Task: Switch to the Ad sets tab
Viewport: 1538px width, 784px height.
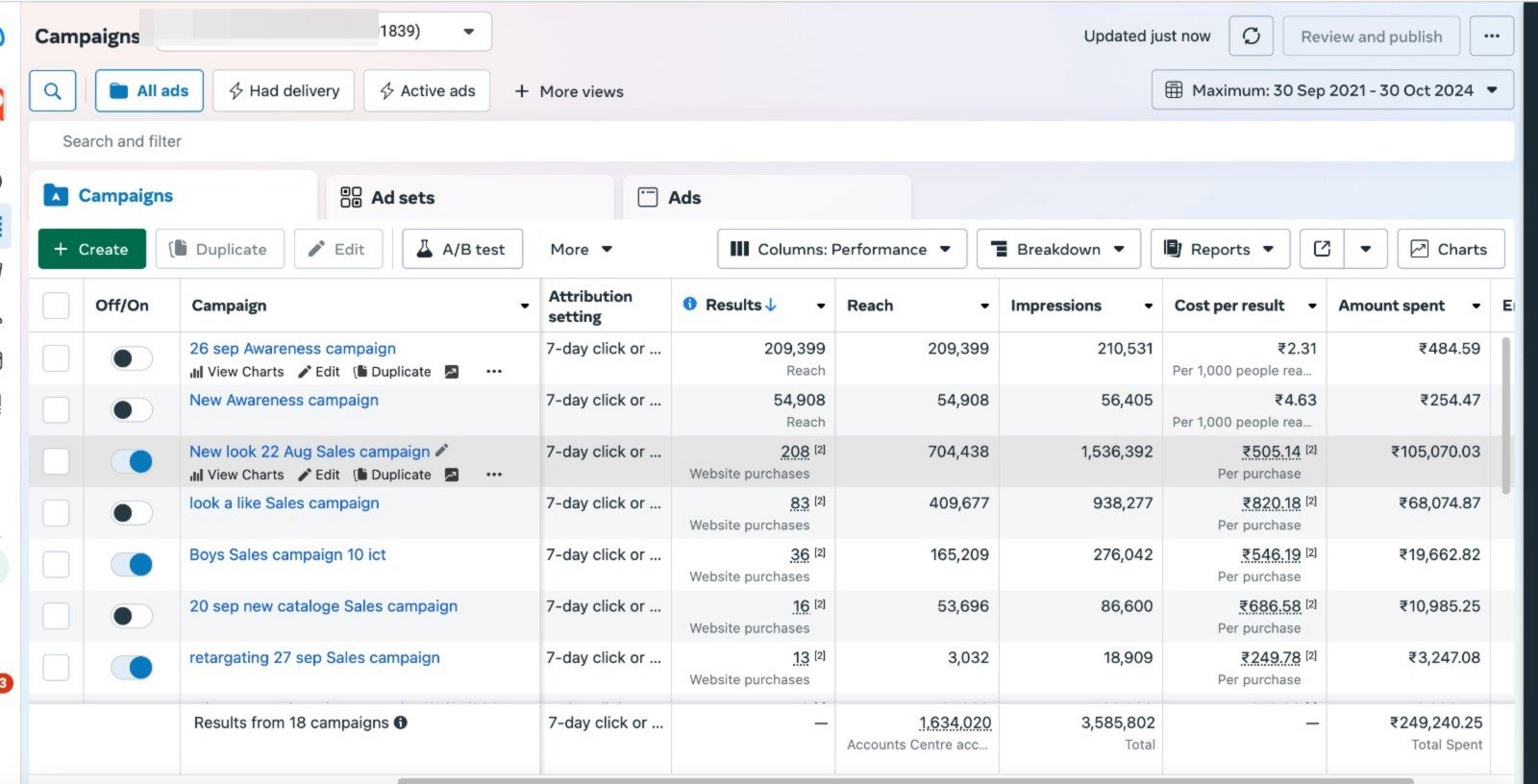Action: point(402,197)
